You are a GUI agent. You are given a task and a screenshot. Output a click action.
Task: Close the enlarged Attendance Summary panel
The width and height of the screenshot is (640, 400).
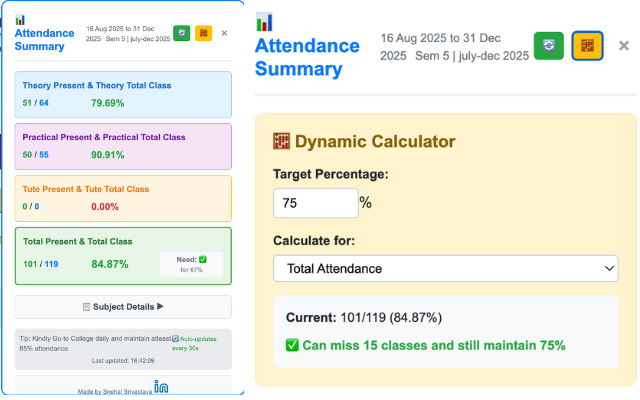coord(624,46)
